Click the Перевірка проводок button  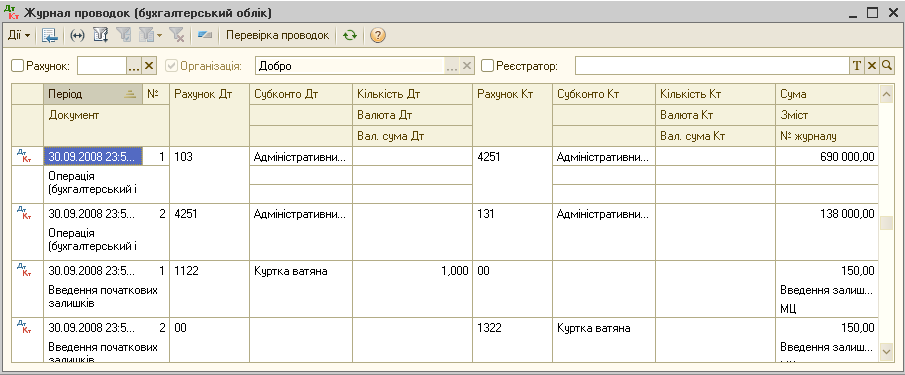(x=278, y=35)
